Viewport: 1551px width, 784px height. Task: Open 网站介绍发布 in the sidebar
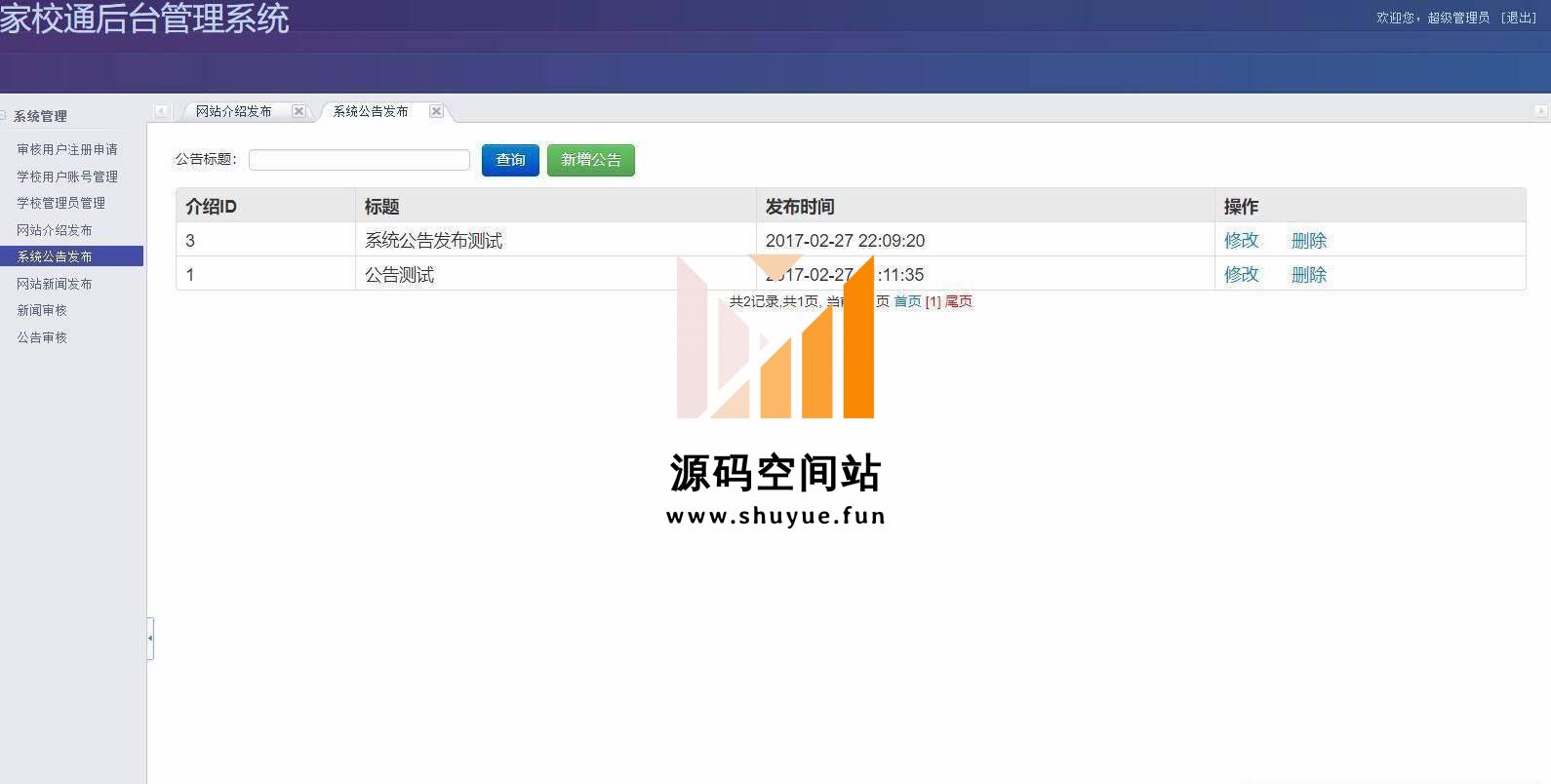pos(55,230)
